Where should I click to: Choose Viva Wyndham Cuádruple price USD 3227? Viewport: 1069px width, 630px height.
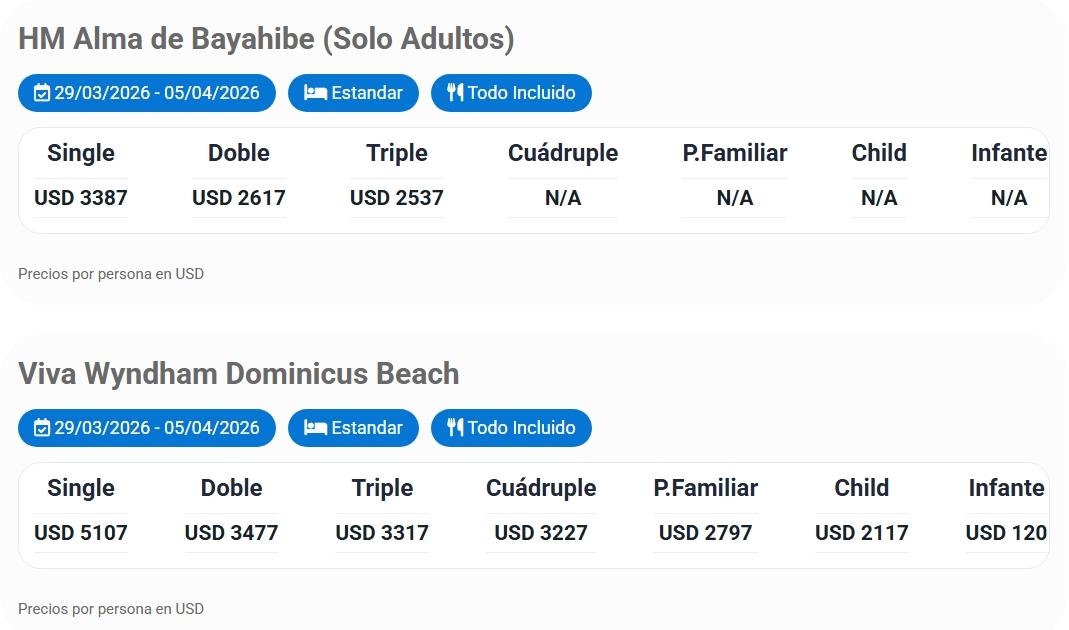coord(541,533)
